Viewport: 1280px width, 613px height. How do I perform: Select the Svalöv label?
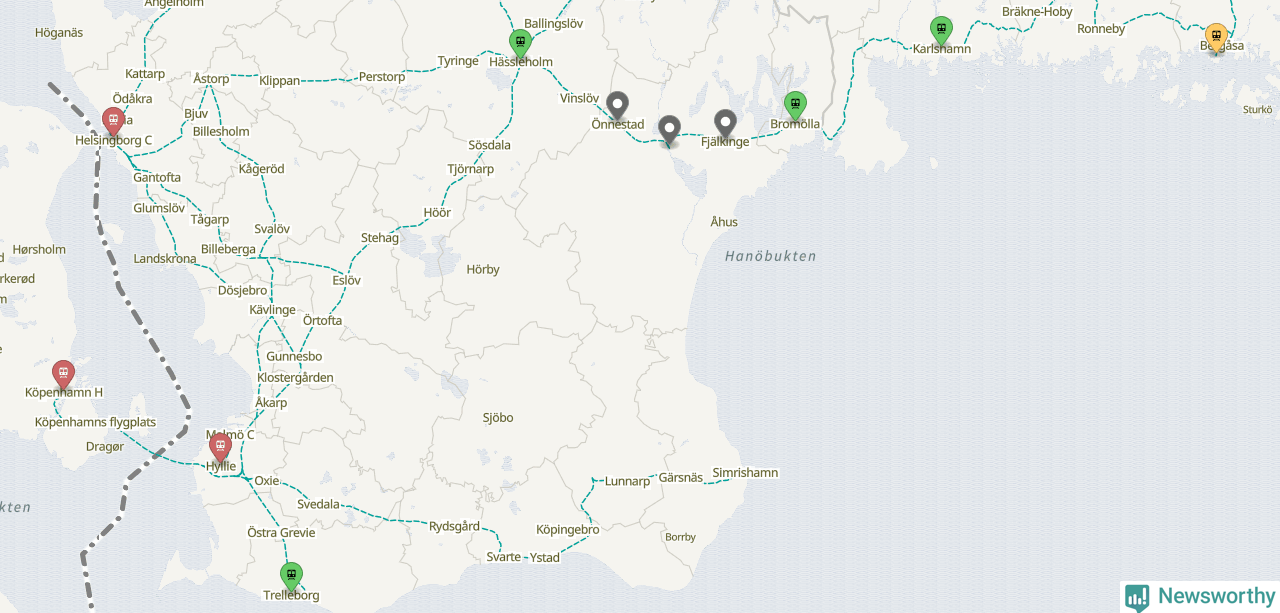pyautogui.click(x=272, y=229)
